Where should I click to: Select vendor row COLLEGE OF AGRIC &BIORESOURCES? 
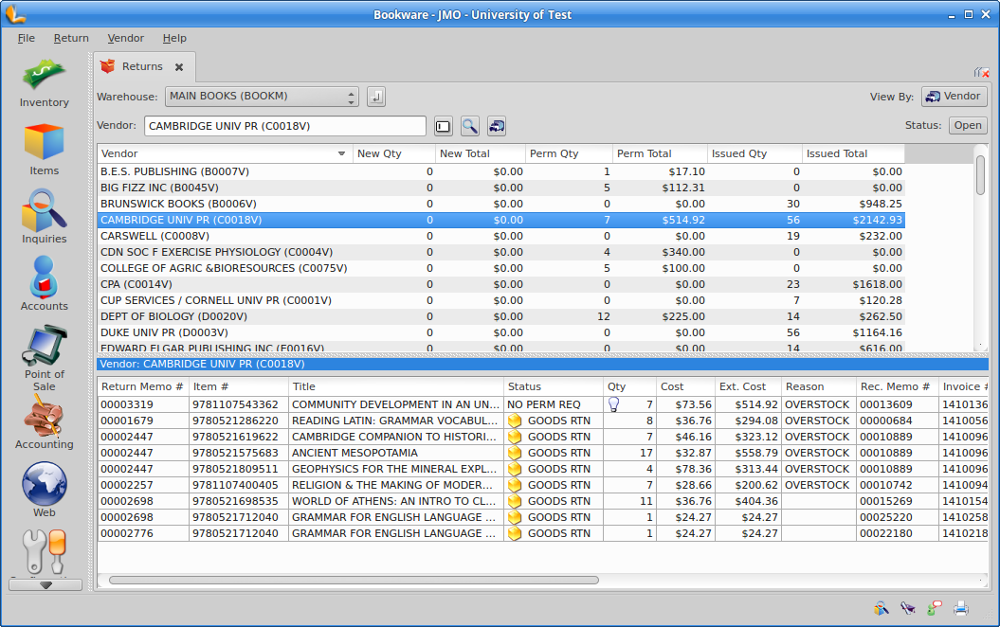(501, 269)
